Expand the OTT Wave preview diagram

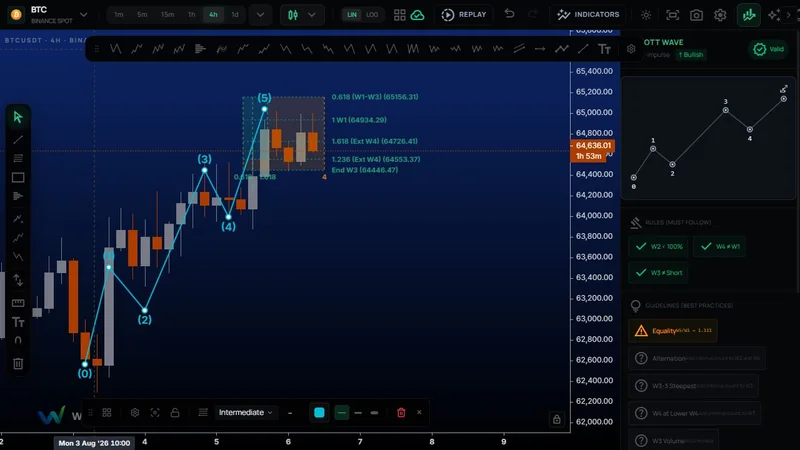pyautogui.click(x=784, y=89)
